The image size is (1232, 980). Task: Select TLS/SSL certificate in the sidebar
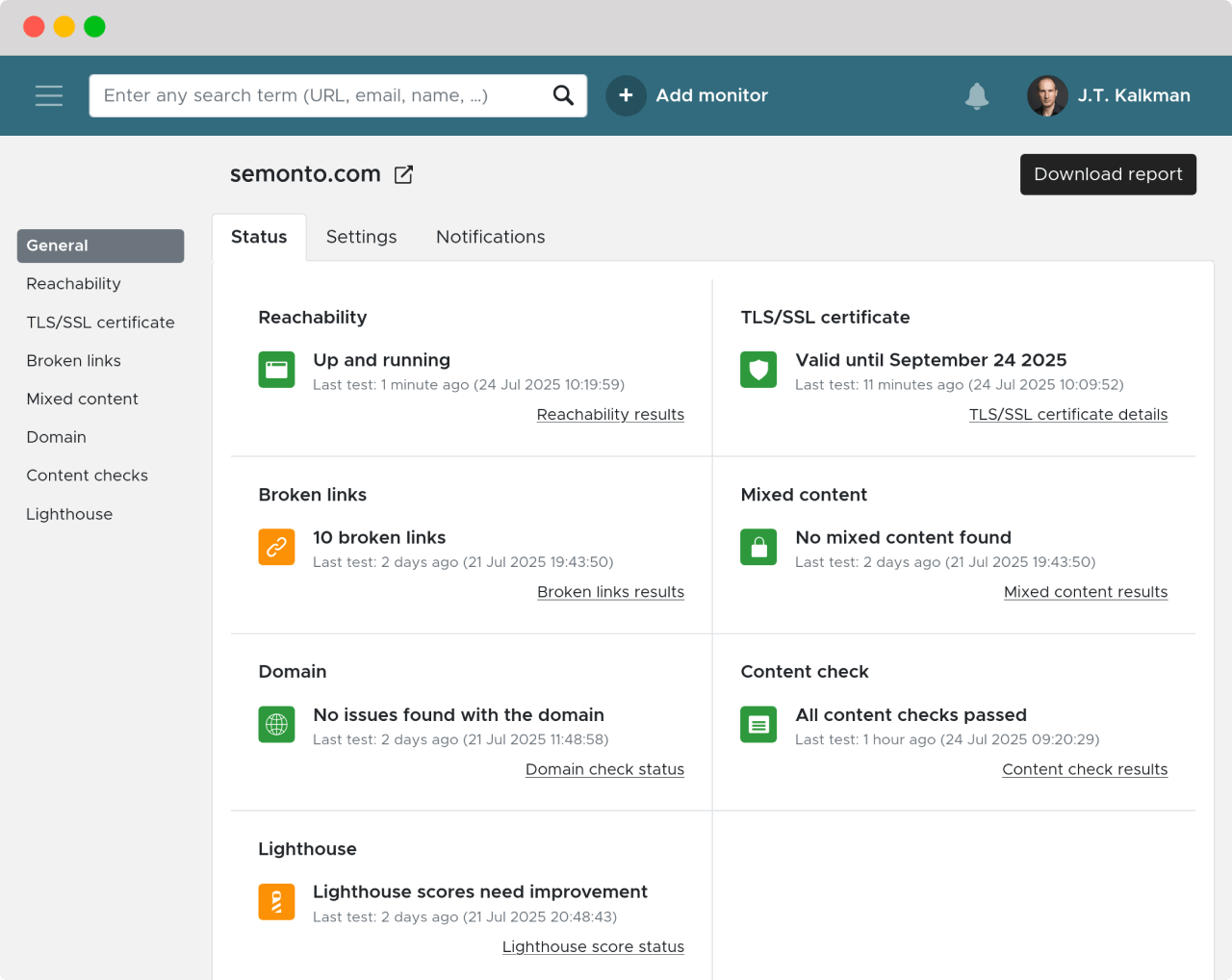click(101, 322)
